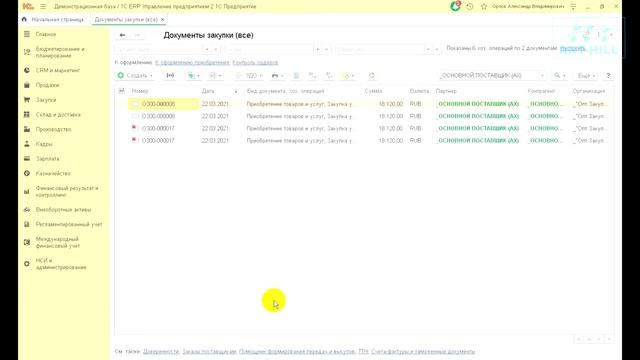Image resolution: width=640 pixels, height=360 pixels.
Task: Click the Валюта column header
Action: coord(419,91)
